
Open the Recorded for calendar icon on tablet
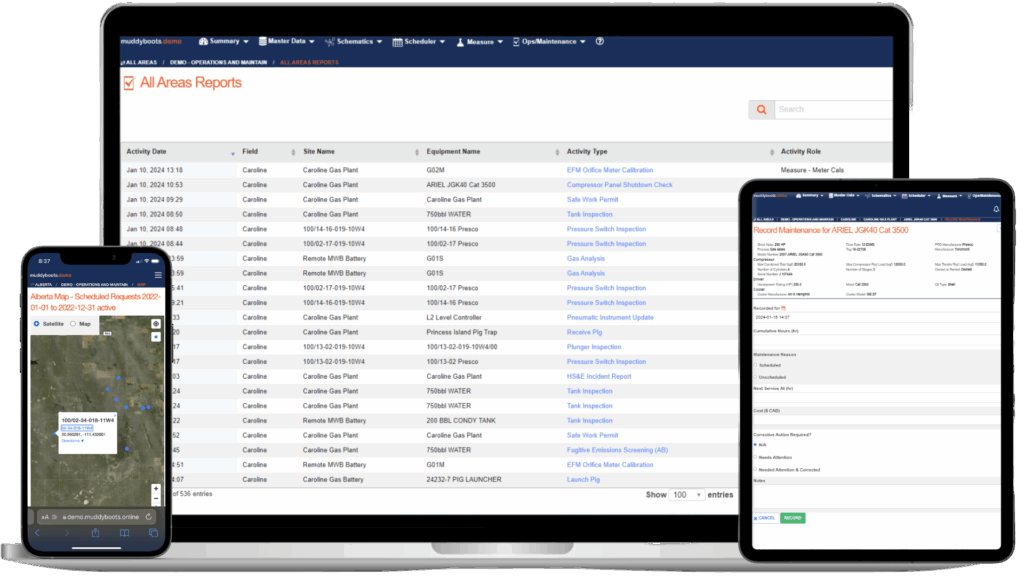783,308
